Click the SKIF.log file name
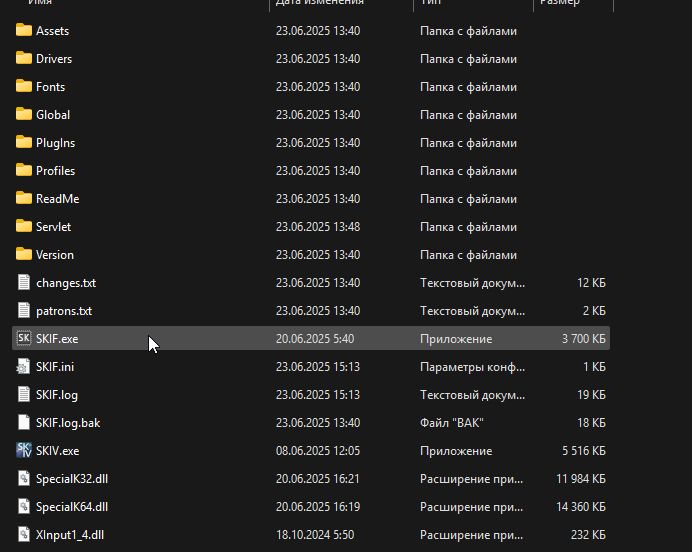Screen dimensions: 692x552 [56, 395]
